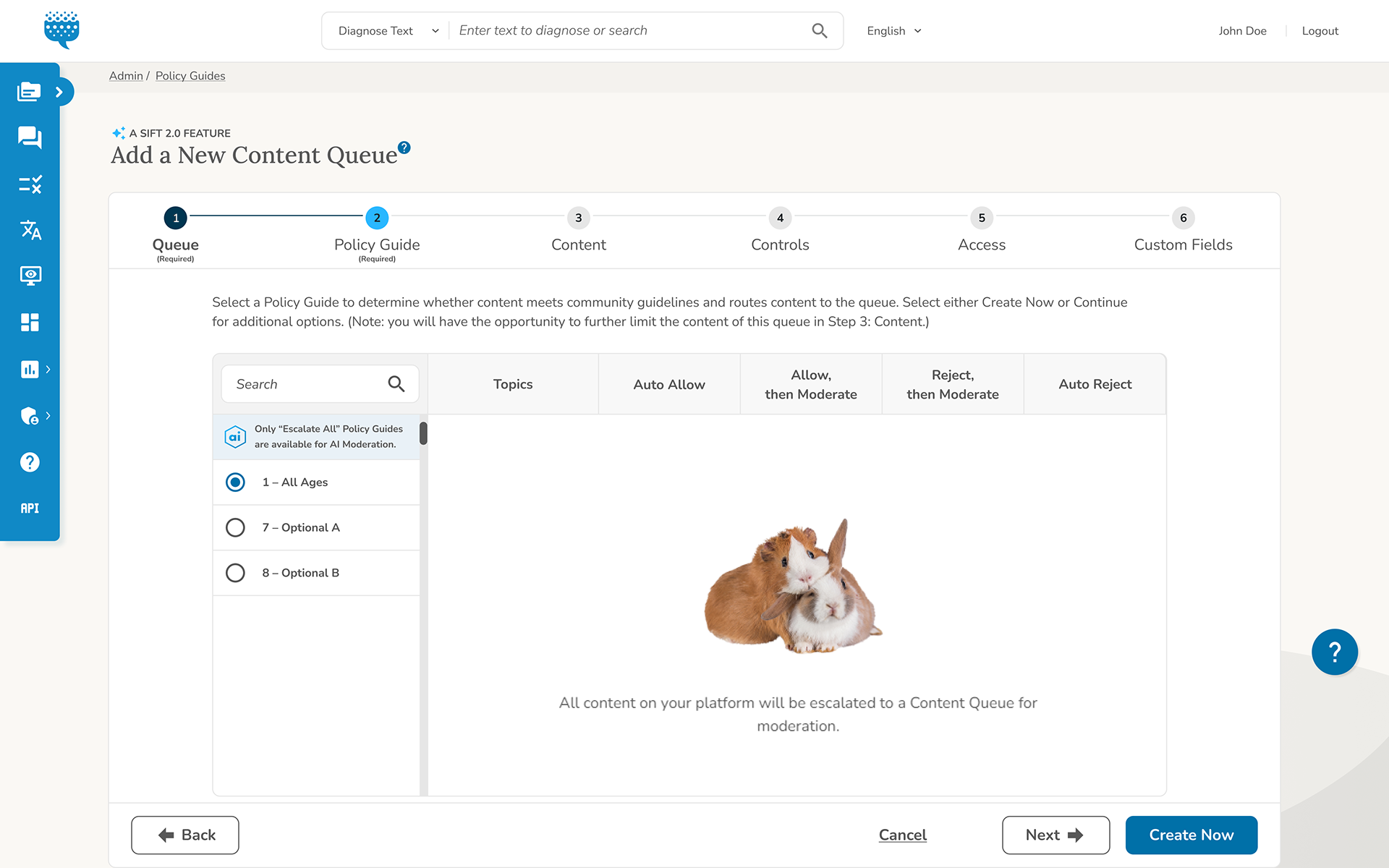
Task: Click the guinea pig and rabbit image
Action: coord(794,586)
